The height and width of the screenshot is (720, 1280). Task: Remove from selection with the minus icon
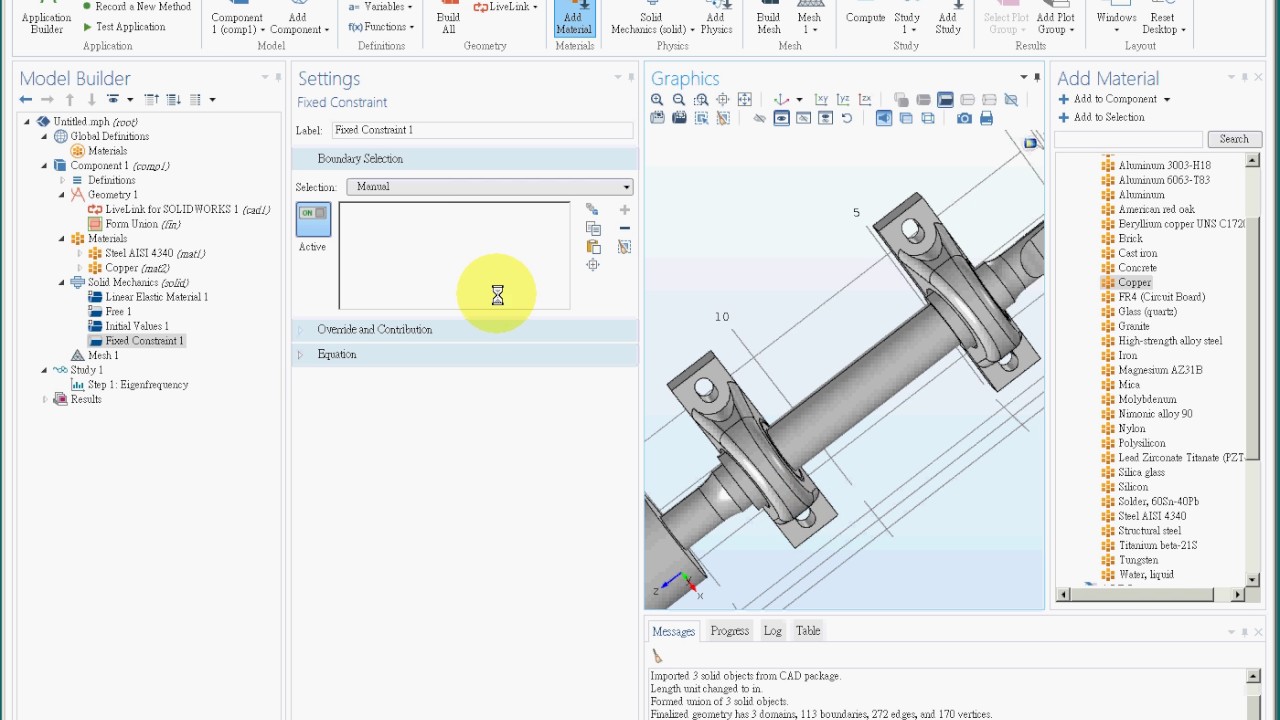[625, 228]
